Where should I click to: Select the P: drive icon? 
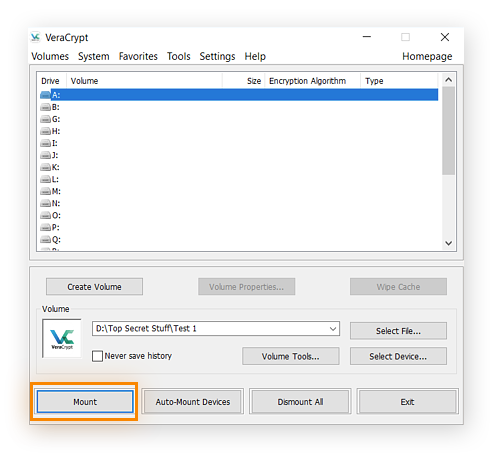[x=45, y=227]
